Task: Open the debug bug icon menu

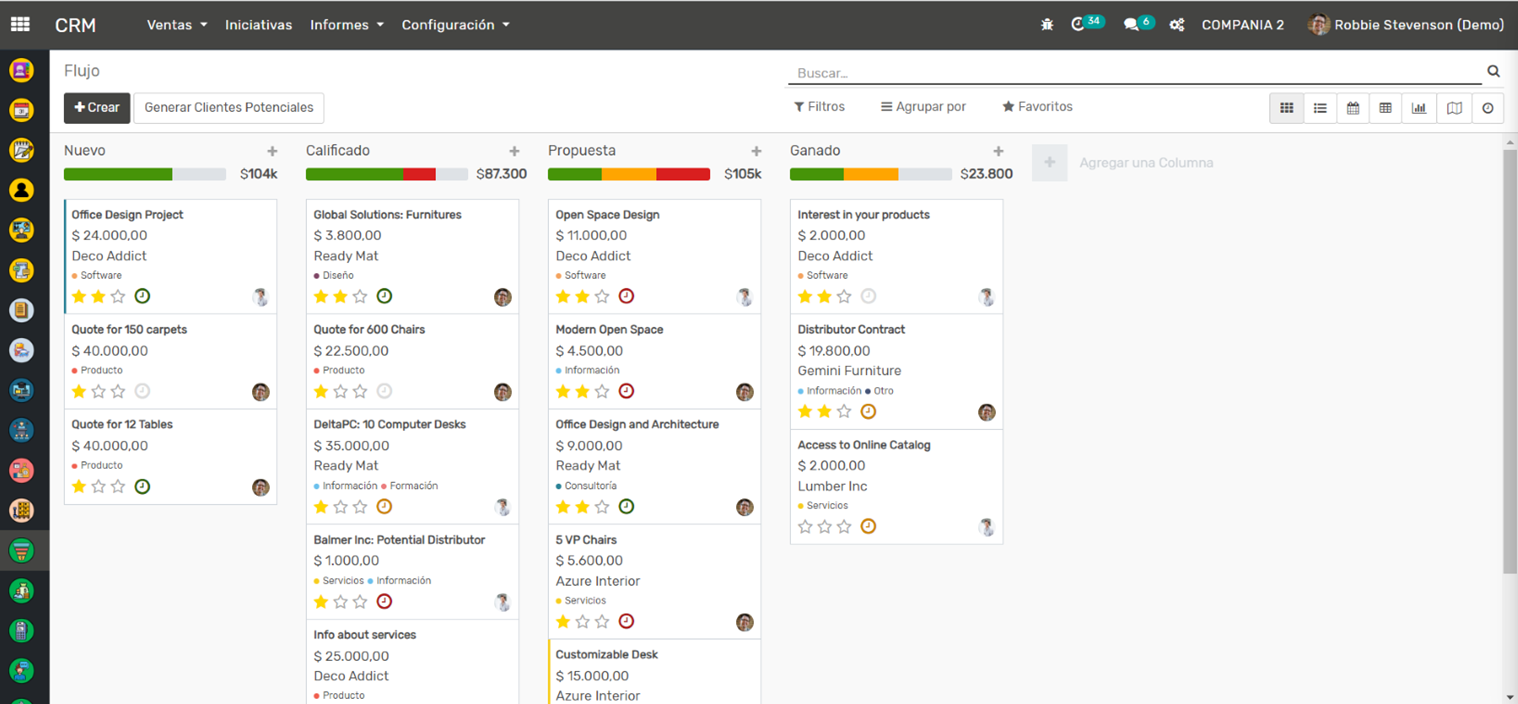Action: 1047,25
